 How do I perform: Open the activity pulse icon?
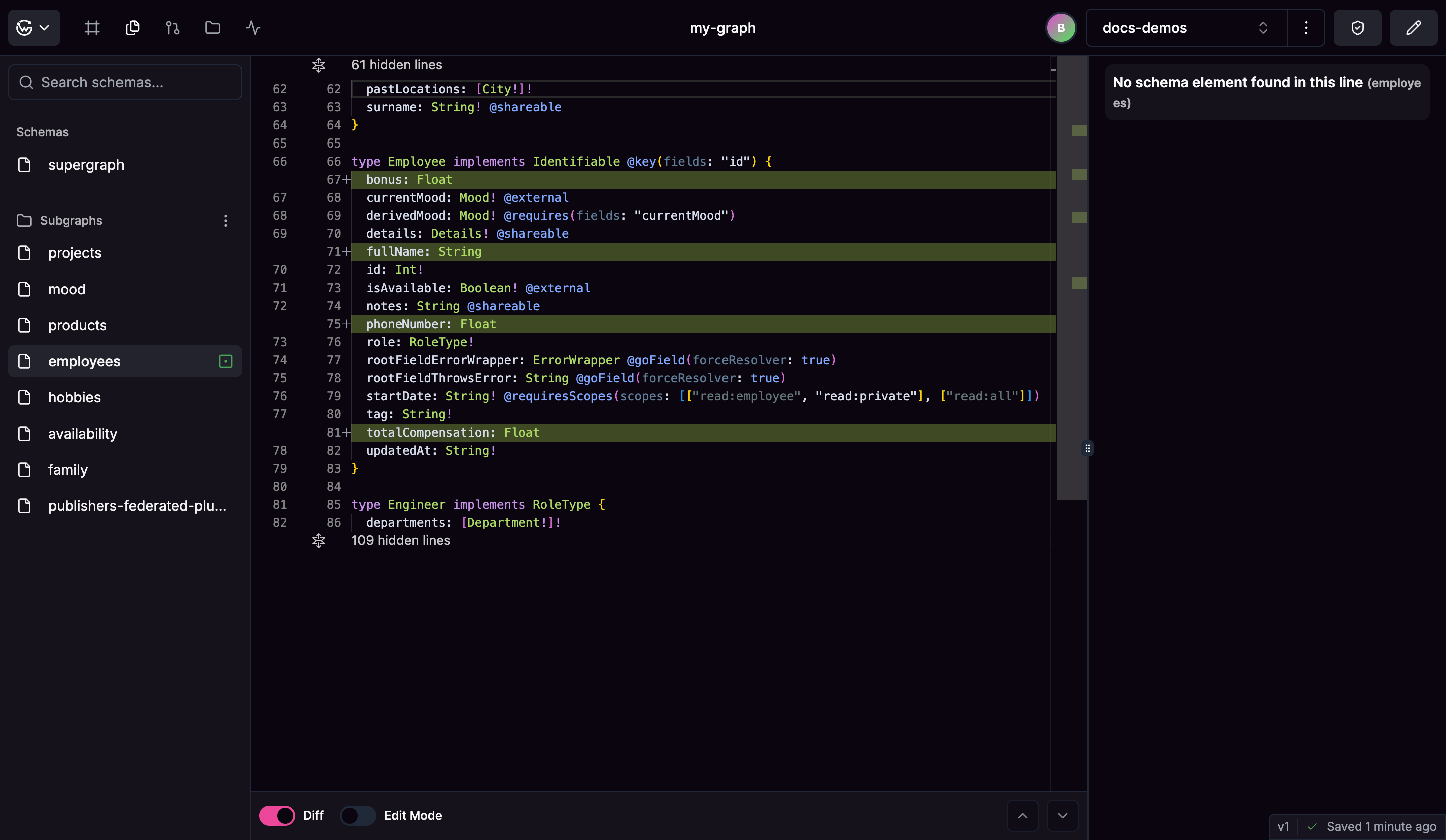coord(253,28)
